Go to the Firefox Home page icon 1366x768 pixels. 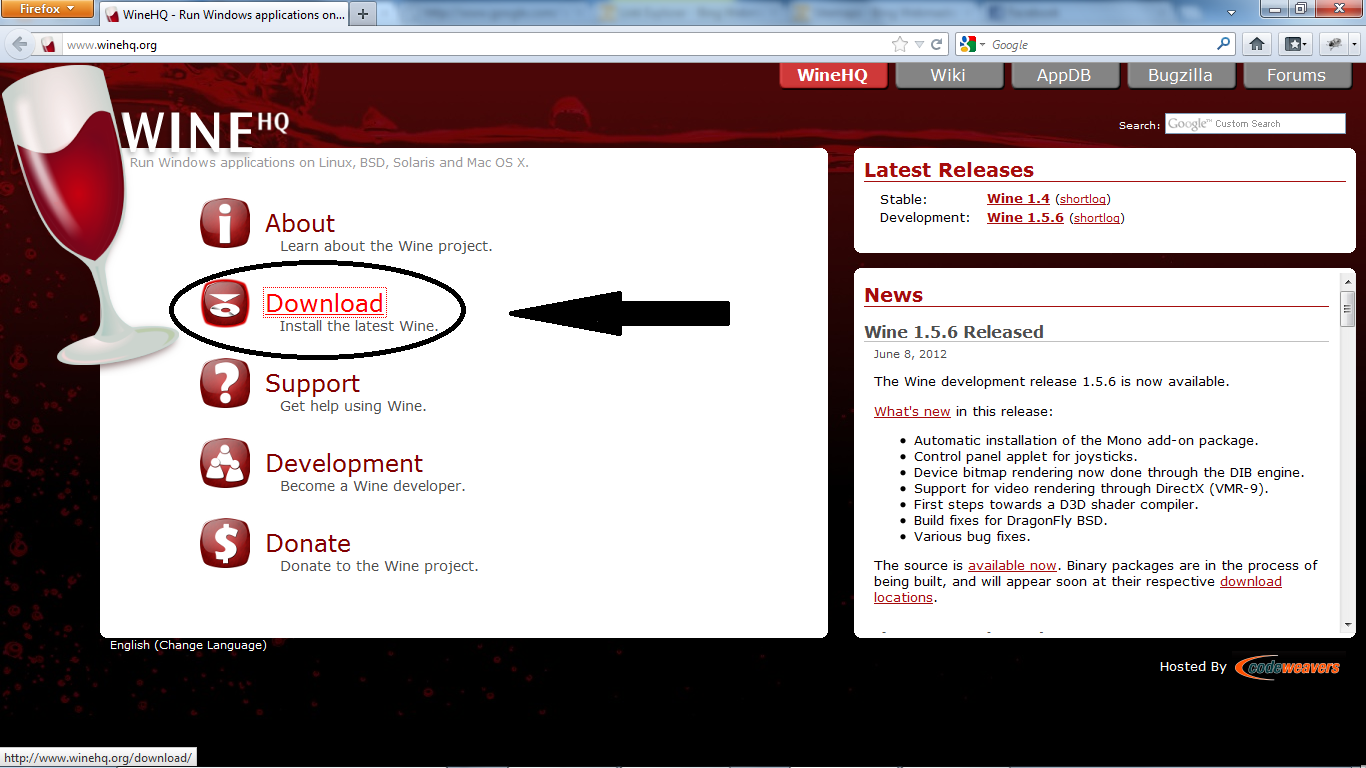pyautogui.click(x=1257, y=44)
